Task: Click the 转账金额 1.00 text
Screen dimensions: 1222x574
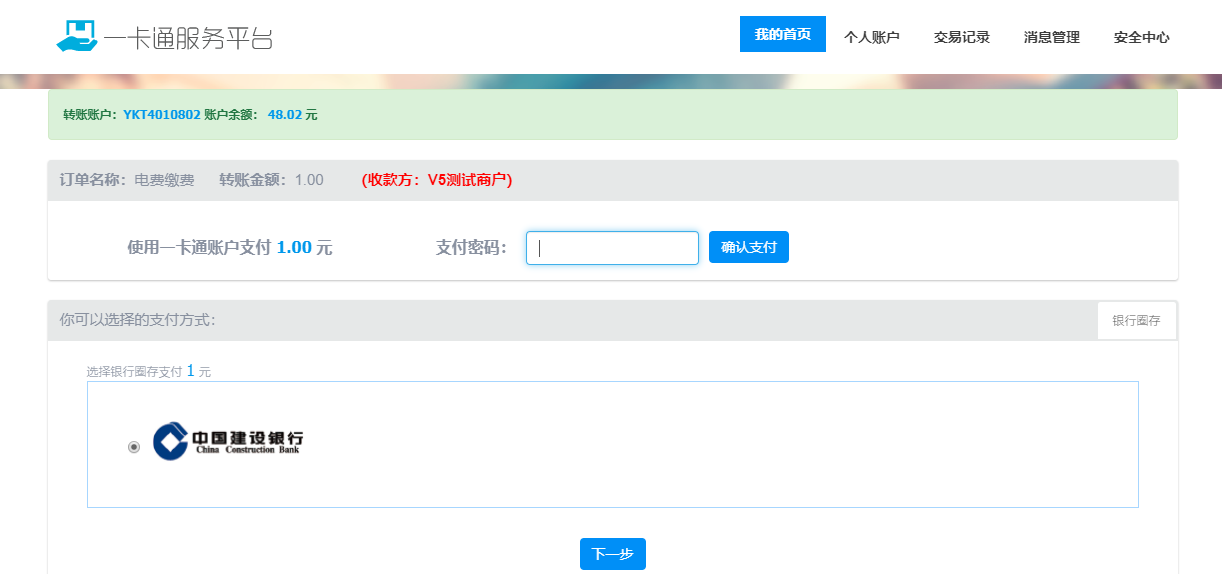Action: [x=271, y=180]
